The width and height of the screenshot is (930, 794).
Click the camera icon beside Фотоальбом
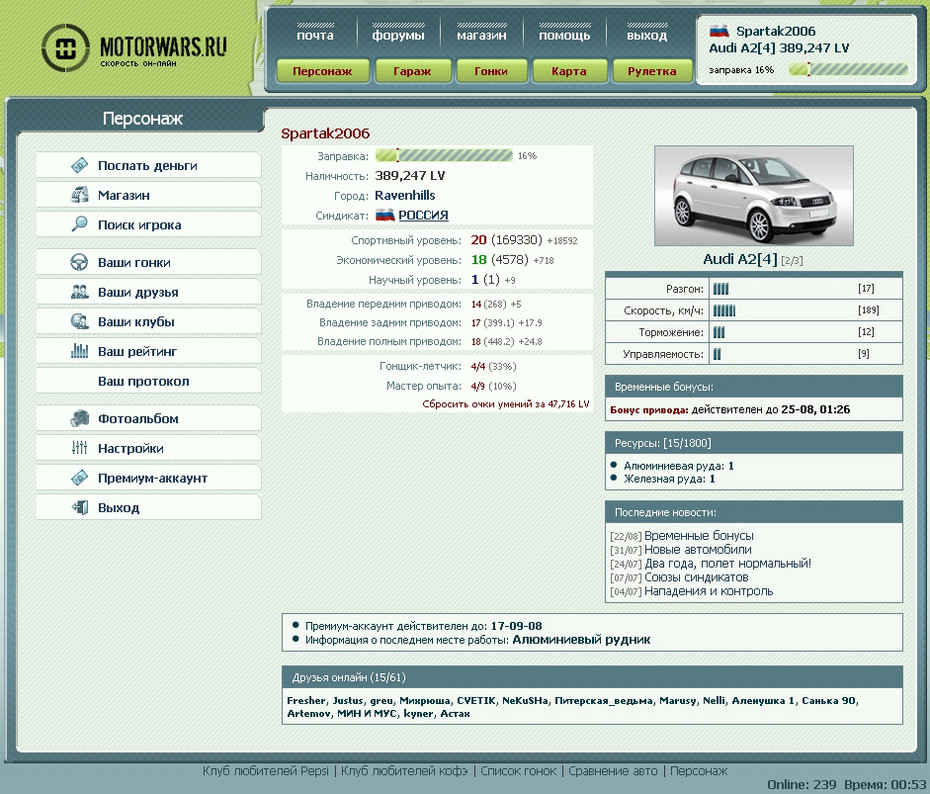(79, 419)
